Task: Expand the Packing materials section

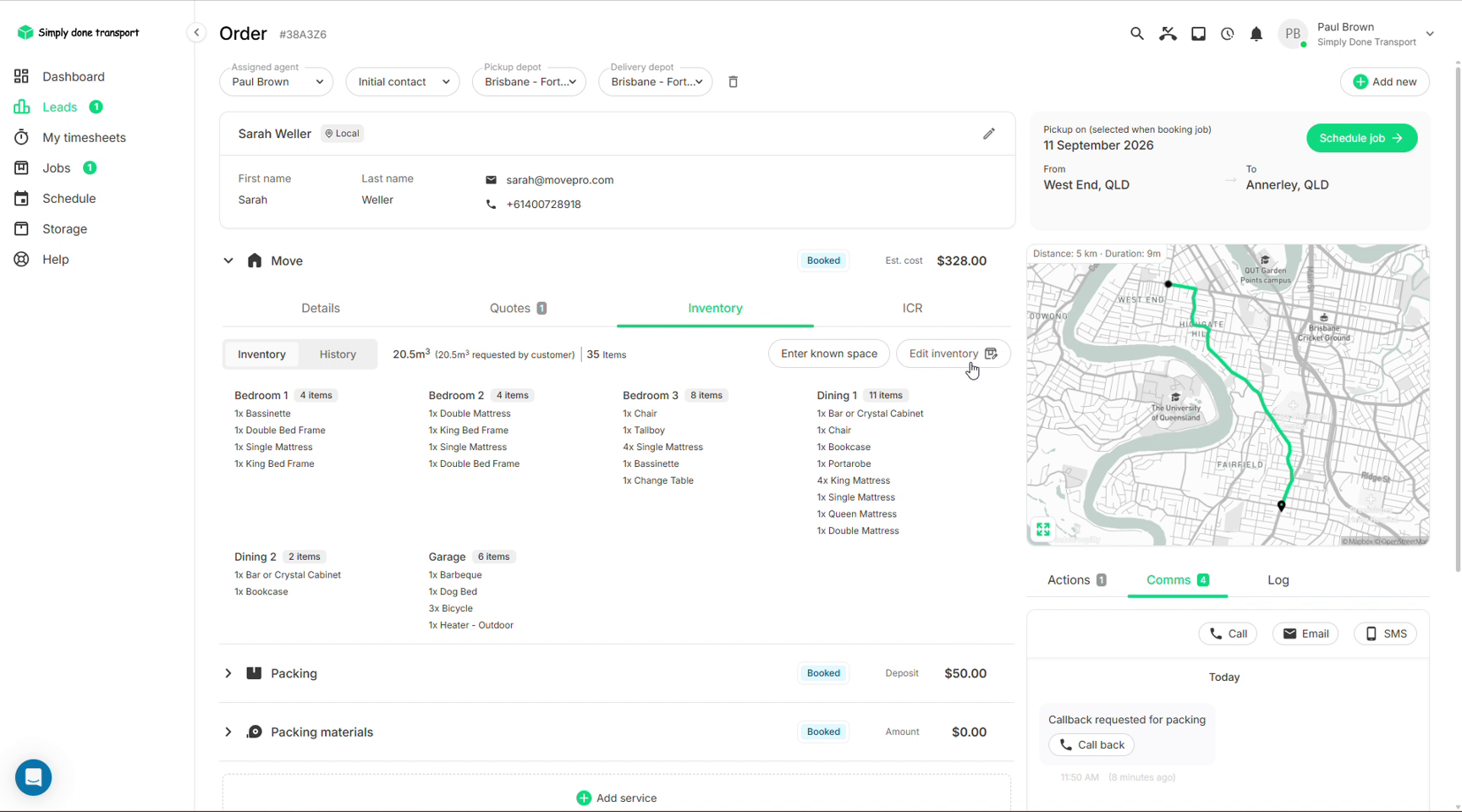Action: (228, 732)
